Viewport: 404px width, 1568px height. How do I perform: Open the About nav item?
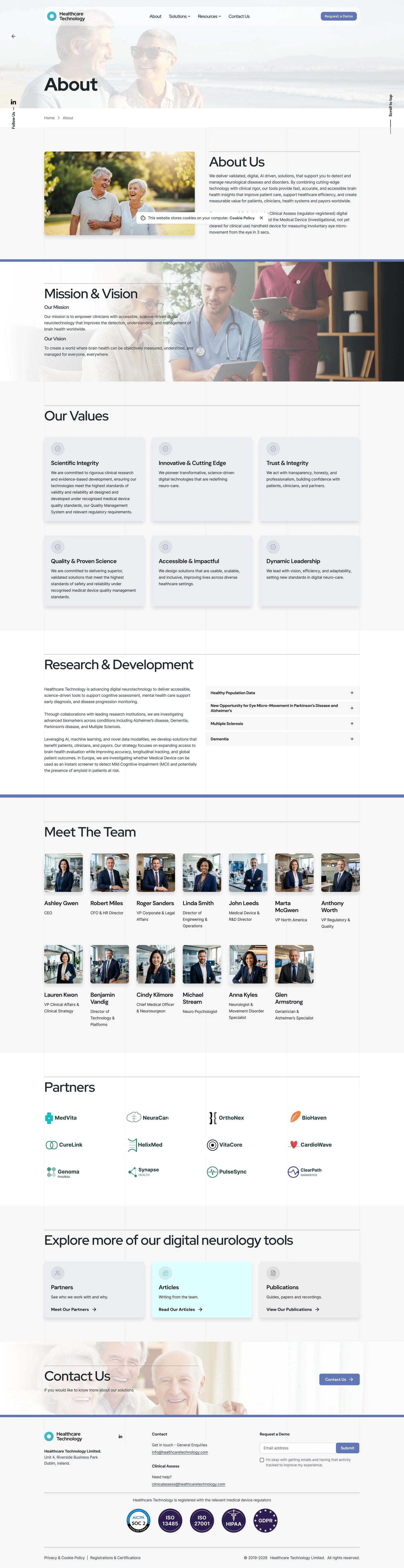pos(156,17)
